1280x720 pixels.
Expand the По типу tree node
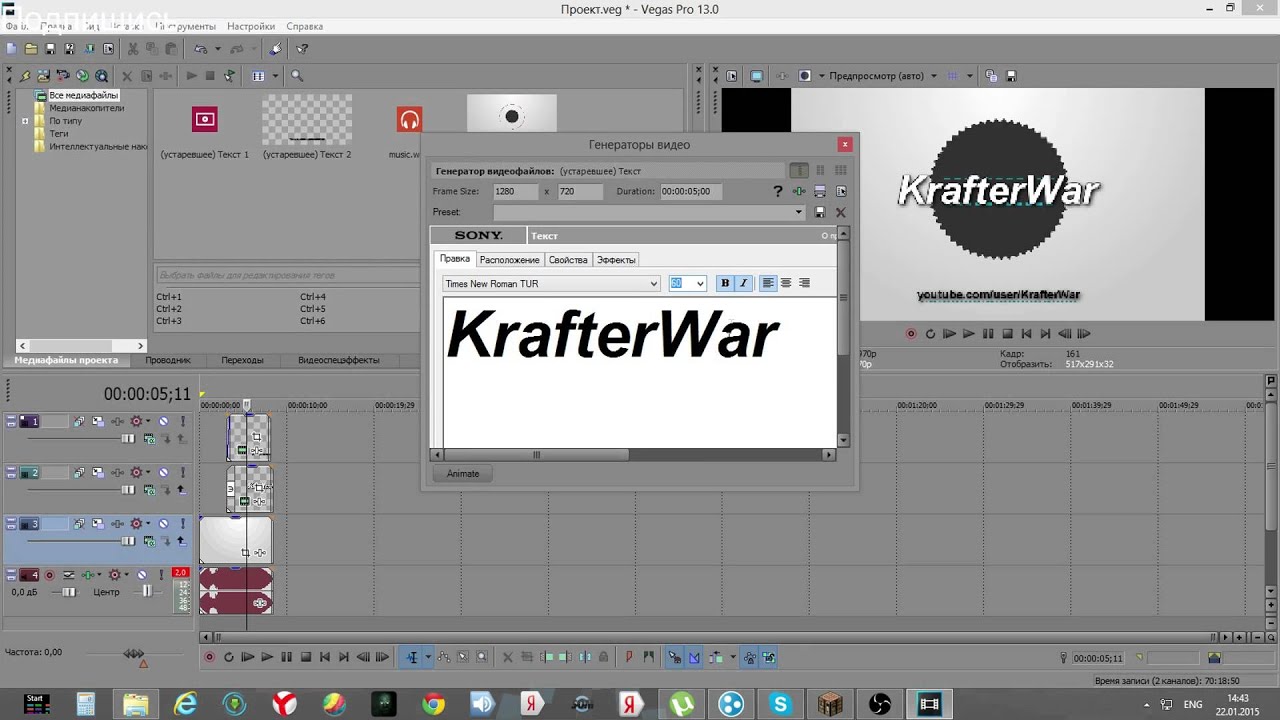[x=25, y=121]
